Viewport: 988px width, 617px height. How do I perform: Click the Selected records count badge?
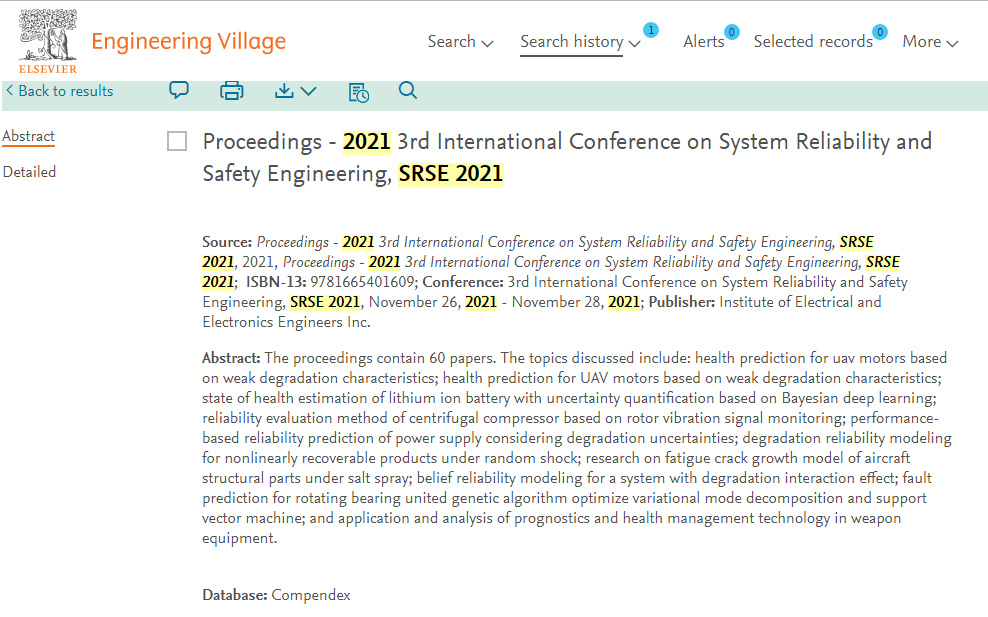click(x=880, y=32)
